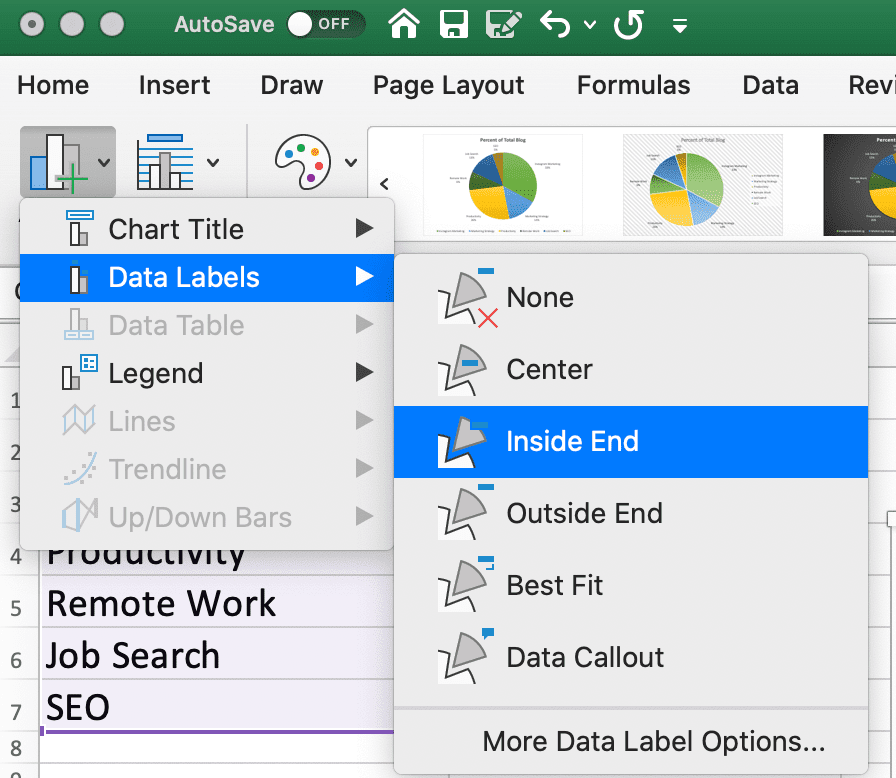Image resolution: width=896 pixels, height=778 pixels.
Task: Click the Redo circular arrow icon
Action: 627,24
